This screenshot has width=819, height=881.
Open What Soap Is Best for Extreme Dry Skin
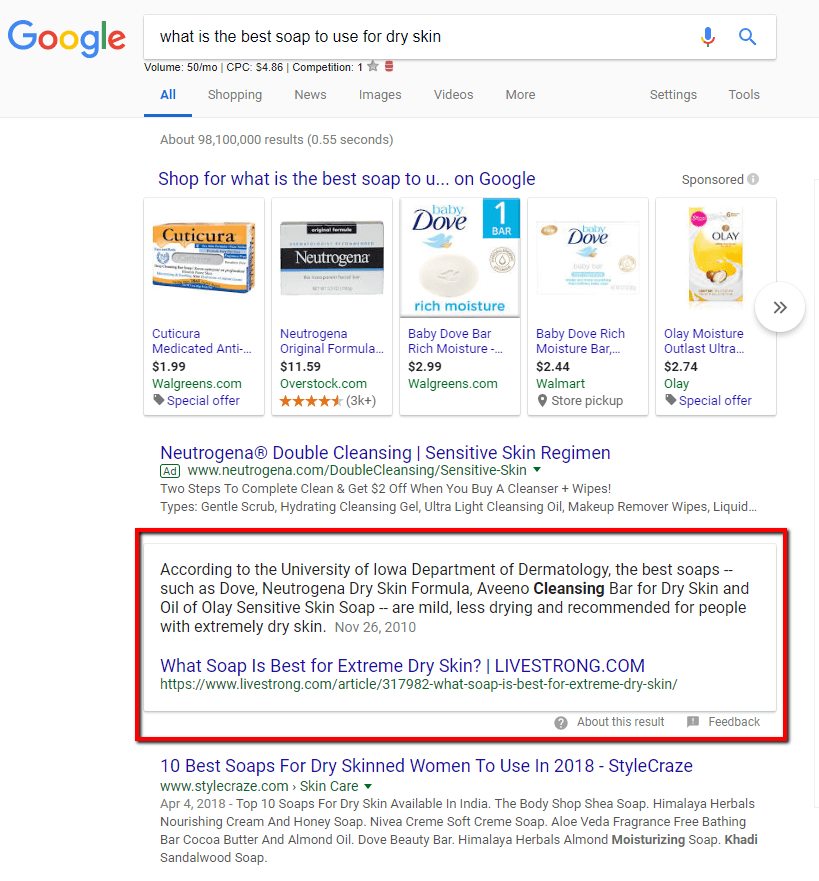[x=402, y=665]
